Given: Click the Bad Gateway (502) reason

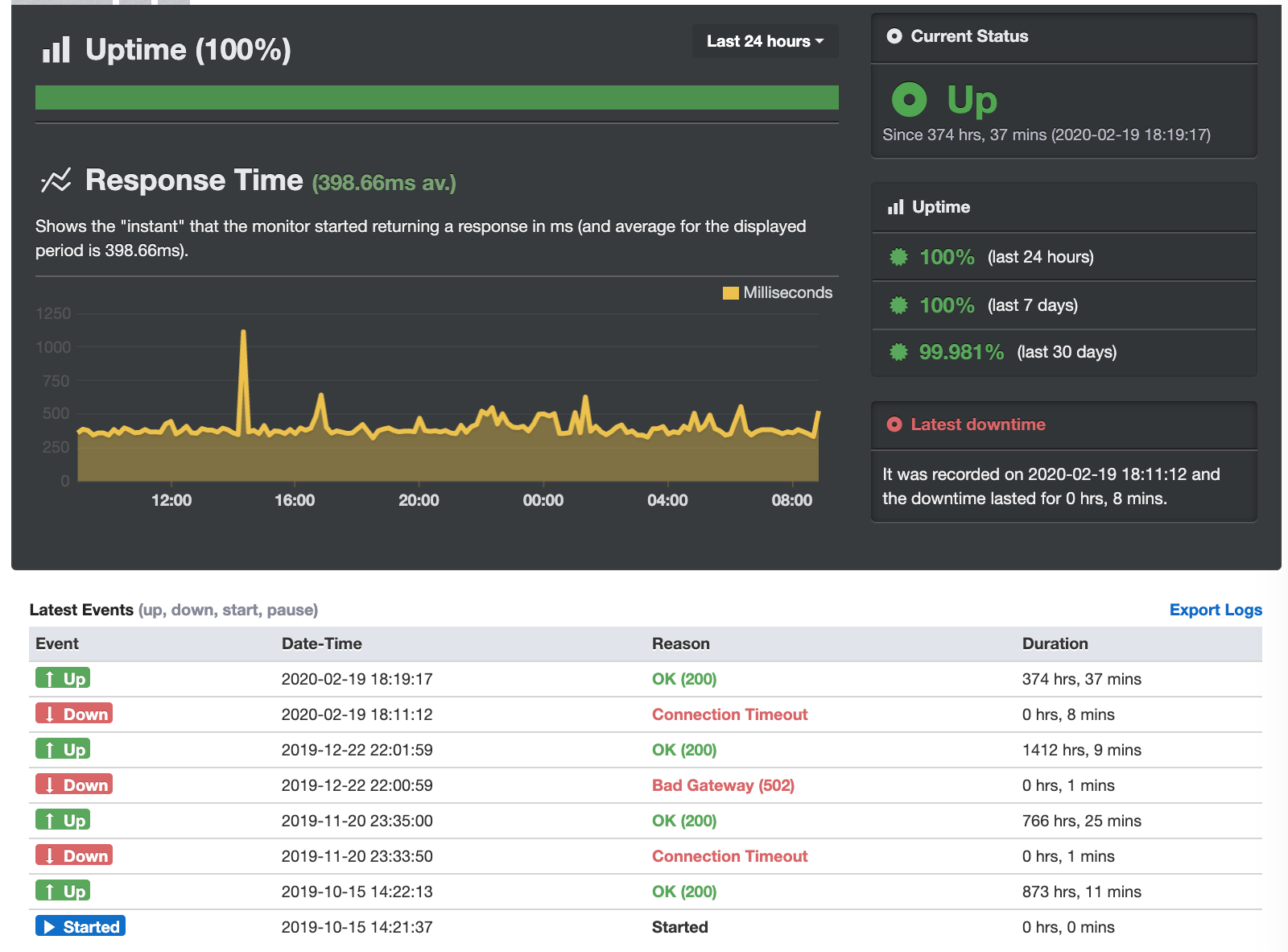Looking at the screenshot, I should pyautogui.click(x=723, y=785).
